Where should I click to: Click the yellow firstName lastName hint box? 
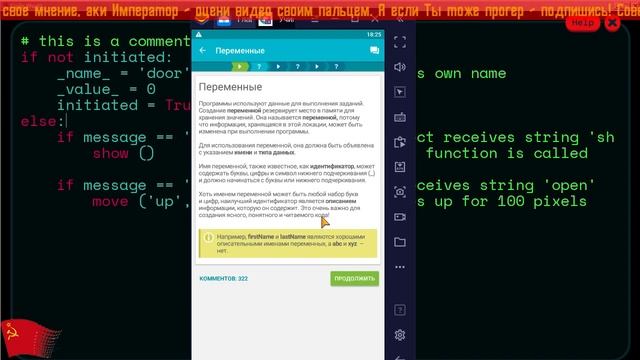coord(288,243)
